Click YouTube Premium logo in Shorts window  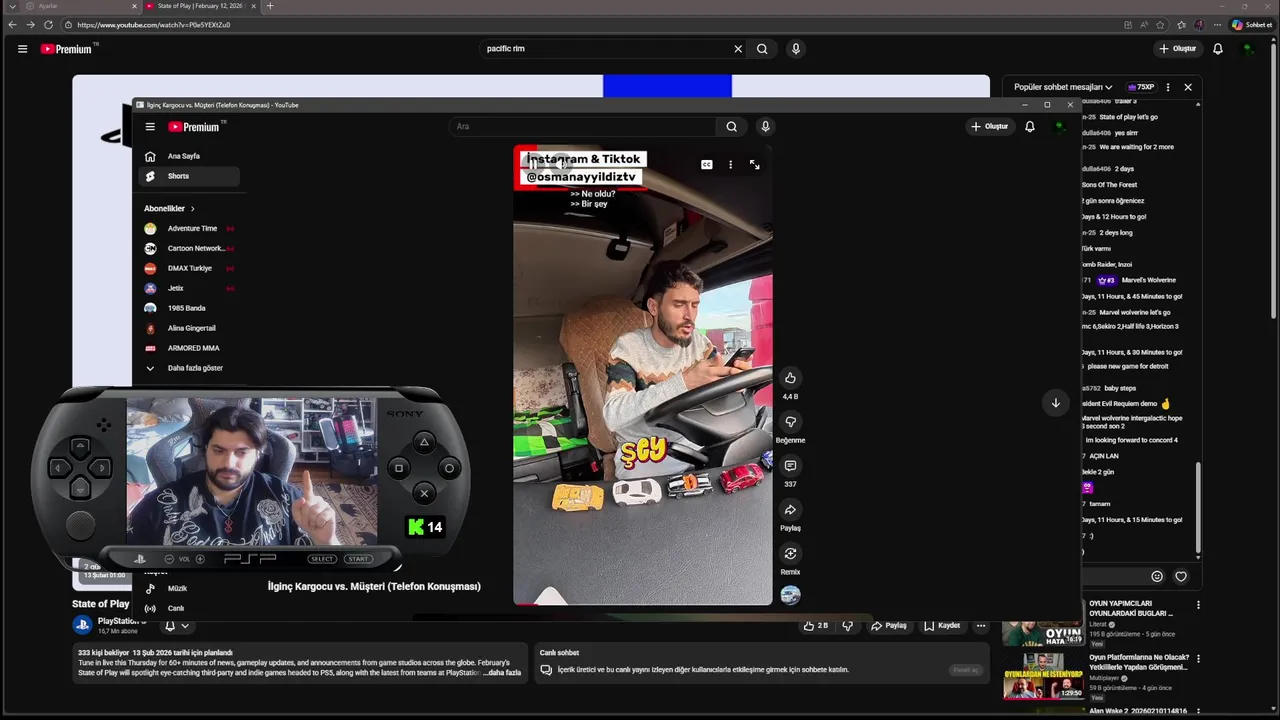coord(193,127)
